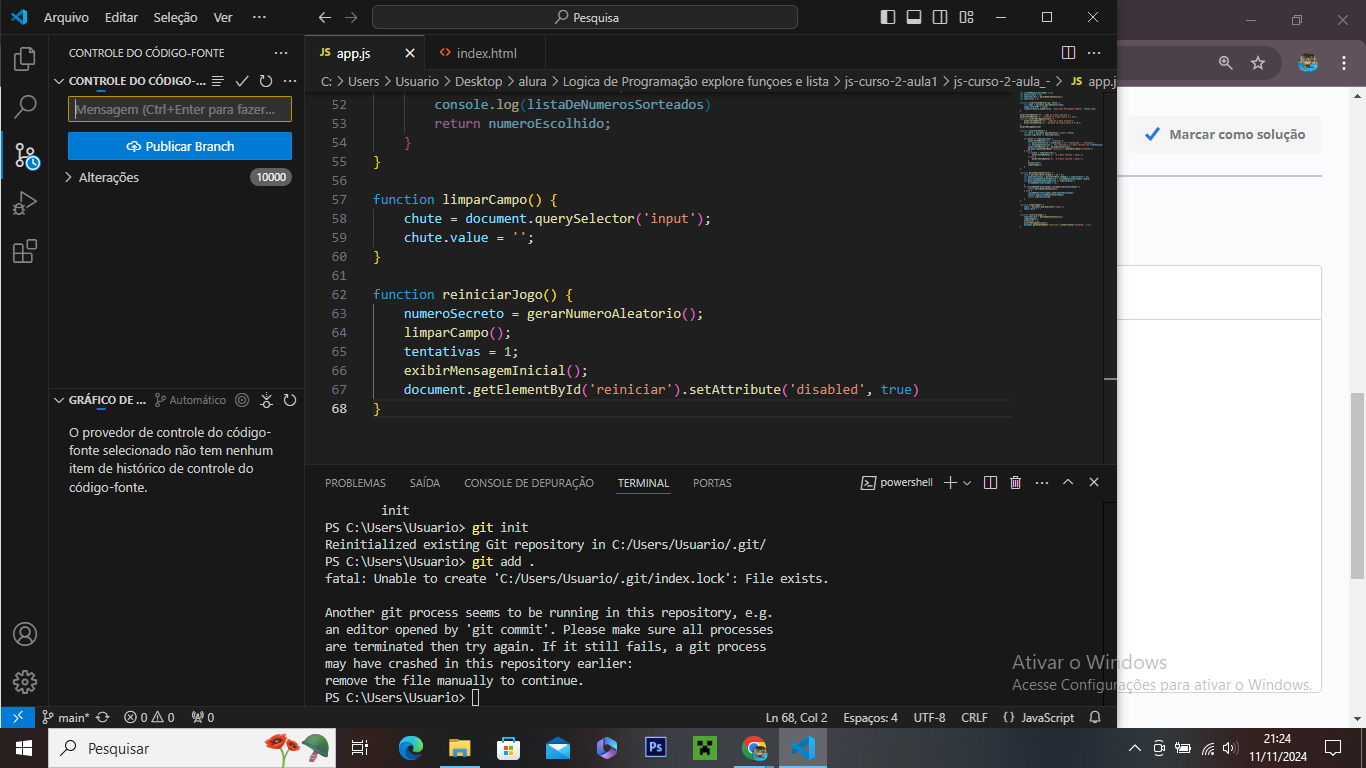Switch to the PORTAS panel tab
This screenshot has width=1366, height=768.
point(712,483)
